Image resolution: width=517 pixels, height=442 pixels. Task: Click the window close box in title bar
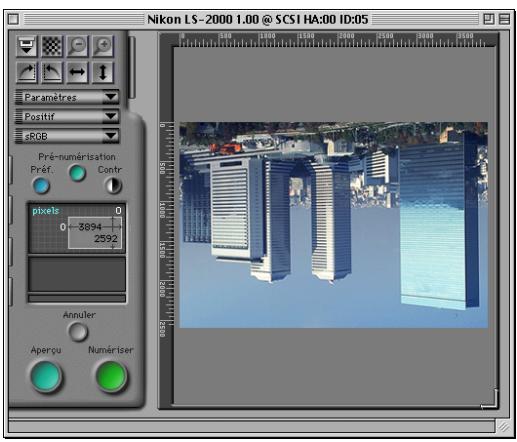(13, 19)
